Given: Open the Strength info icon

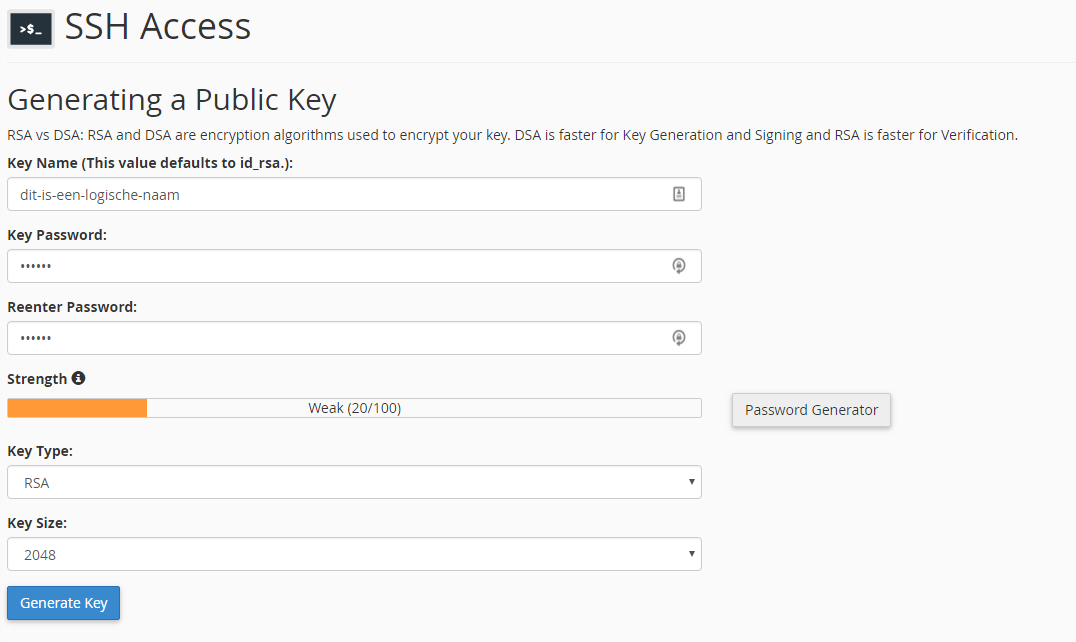Looking at the screenshot, I should (79, 378).
